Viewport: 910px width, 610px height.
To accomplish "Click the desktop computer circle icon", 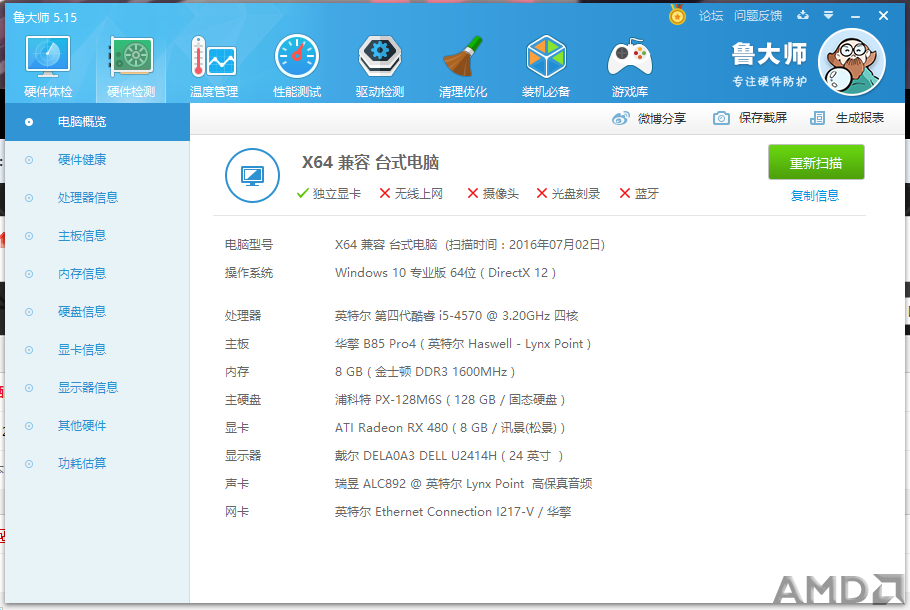I will (252, 175).
